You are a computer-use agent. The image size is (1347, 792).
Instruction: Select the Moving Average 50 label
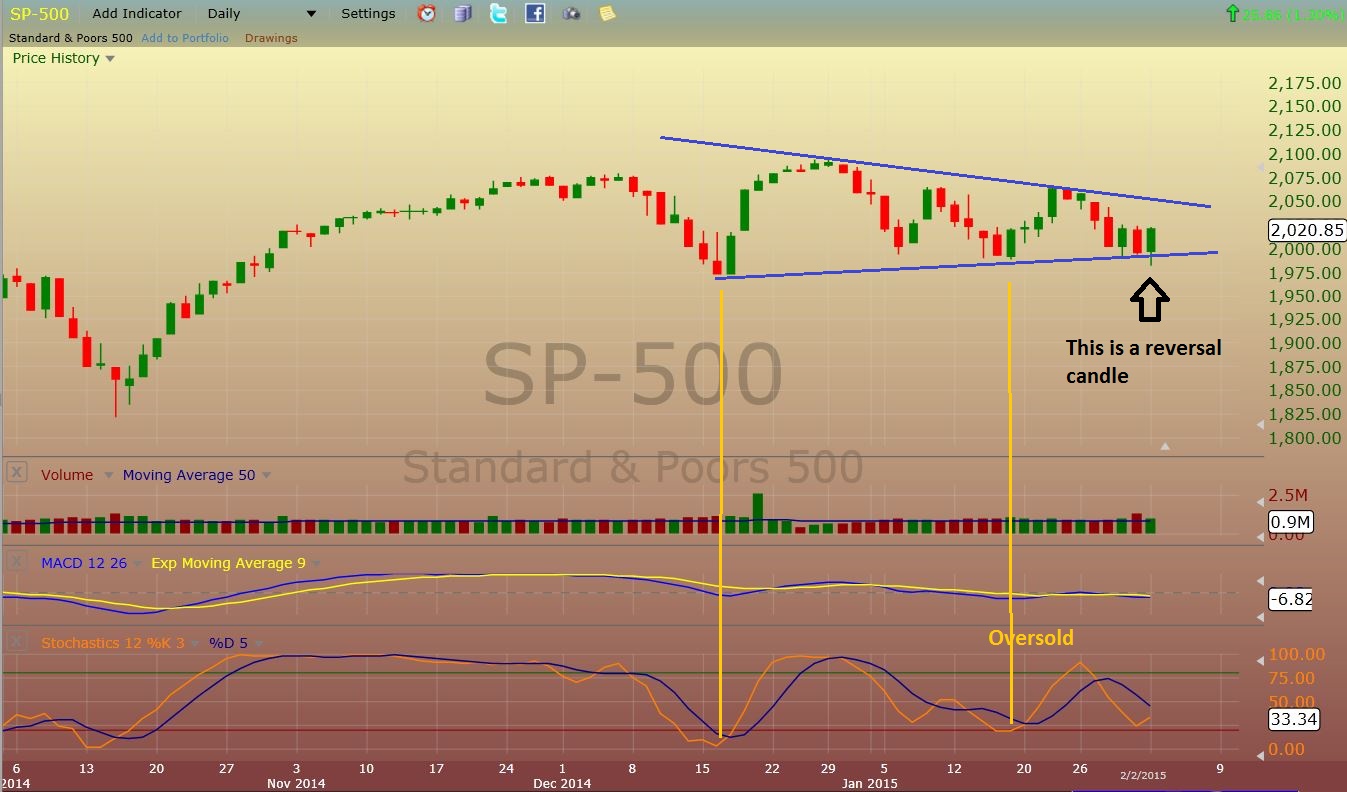pyautogui.click(x=189, y=475)
